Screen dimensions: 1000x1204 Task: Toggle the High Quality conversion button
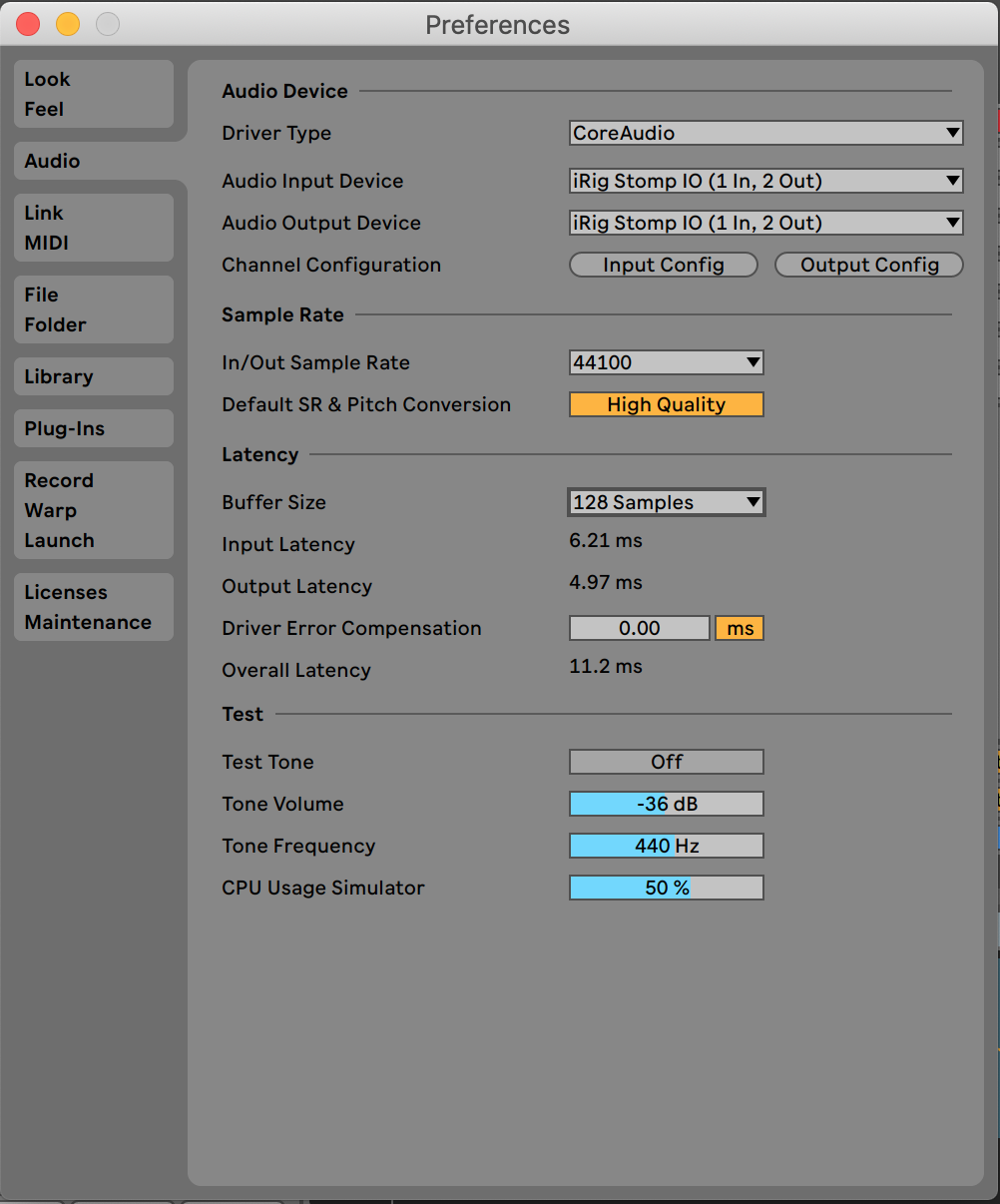point(666,404)
